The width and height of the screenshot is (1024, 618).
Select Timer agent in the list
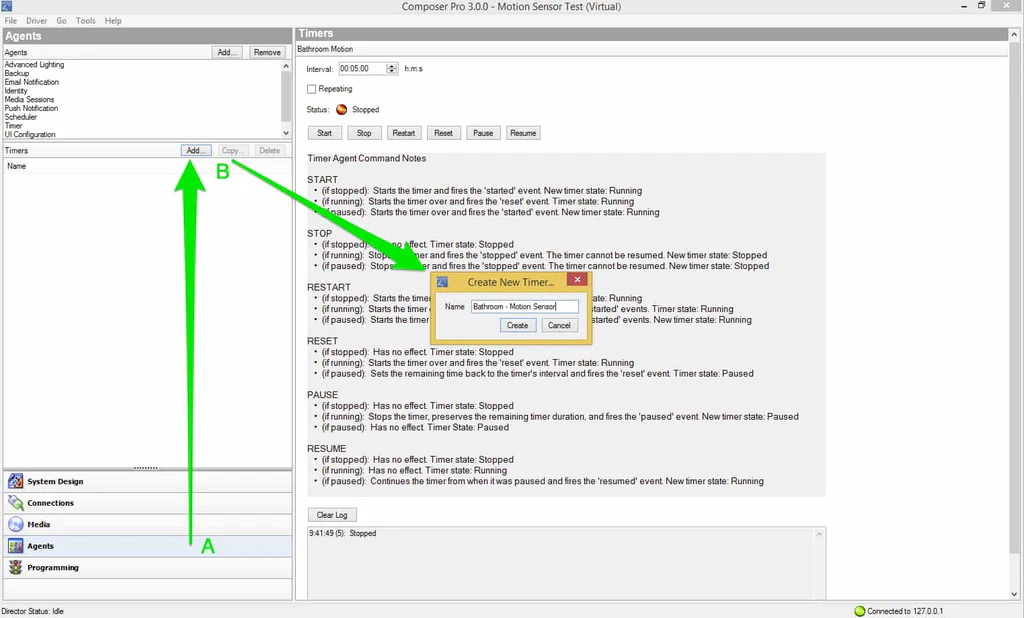coord(14,125)
